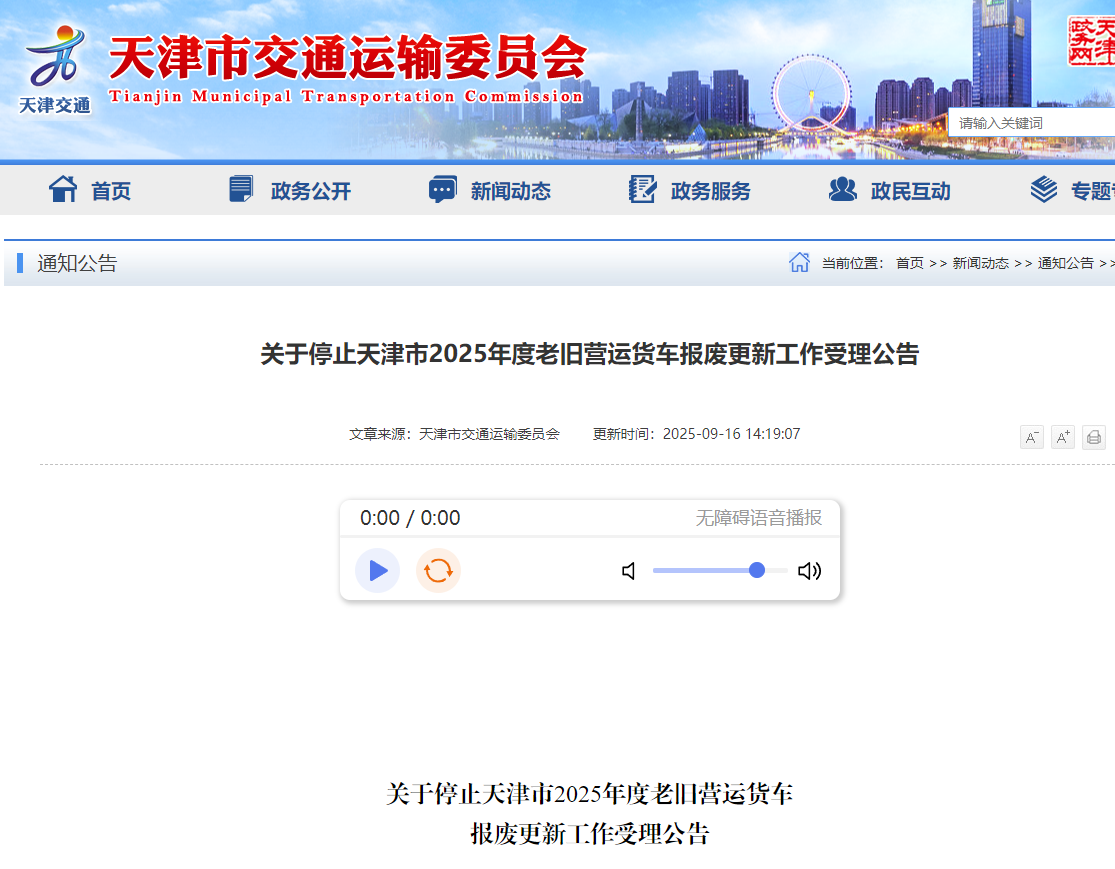Image resolution: width=1115 pixels, height=869 pixels.
Task: Click the home icon beside 首页
Action: 63,189
